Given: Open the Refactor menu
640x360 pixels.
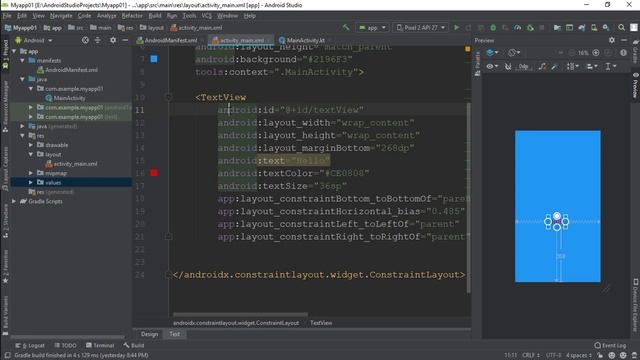Looking at the screenshot, I should pyautogui.click(x=132, y=16).
